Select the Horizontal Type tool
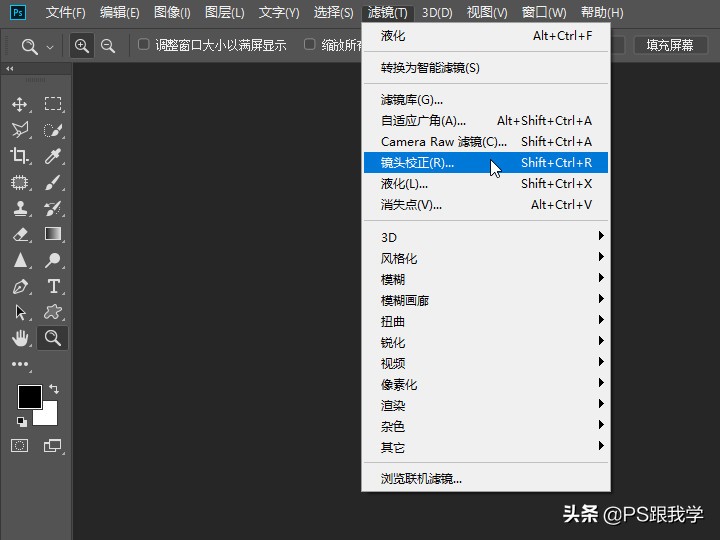The height and width of the screenshot is (540, 720). click(x=53, y=287)
